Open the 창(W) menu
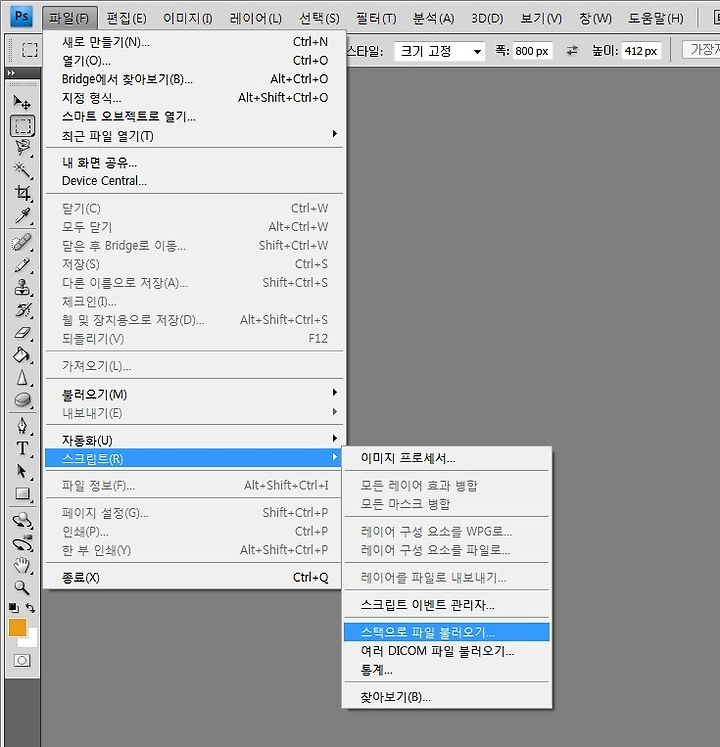Image resolution: width=720 pixels, height=747 pixels. 596,19
